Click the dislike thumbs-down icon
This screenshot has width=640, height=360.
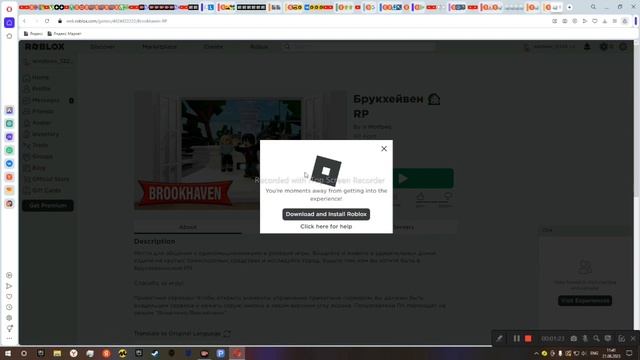coord(447,197)
